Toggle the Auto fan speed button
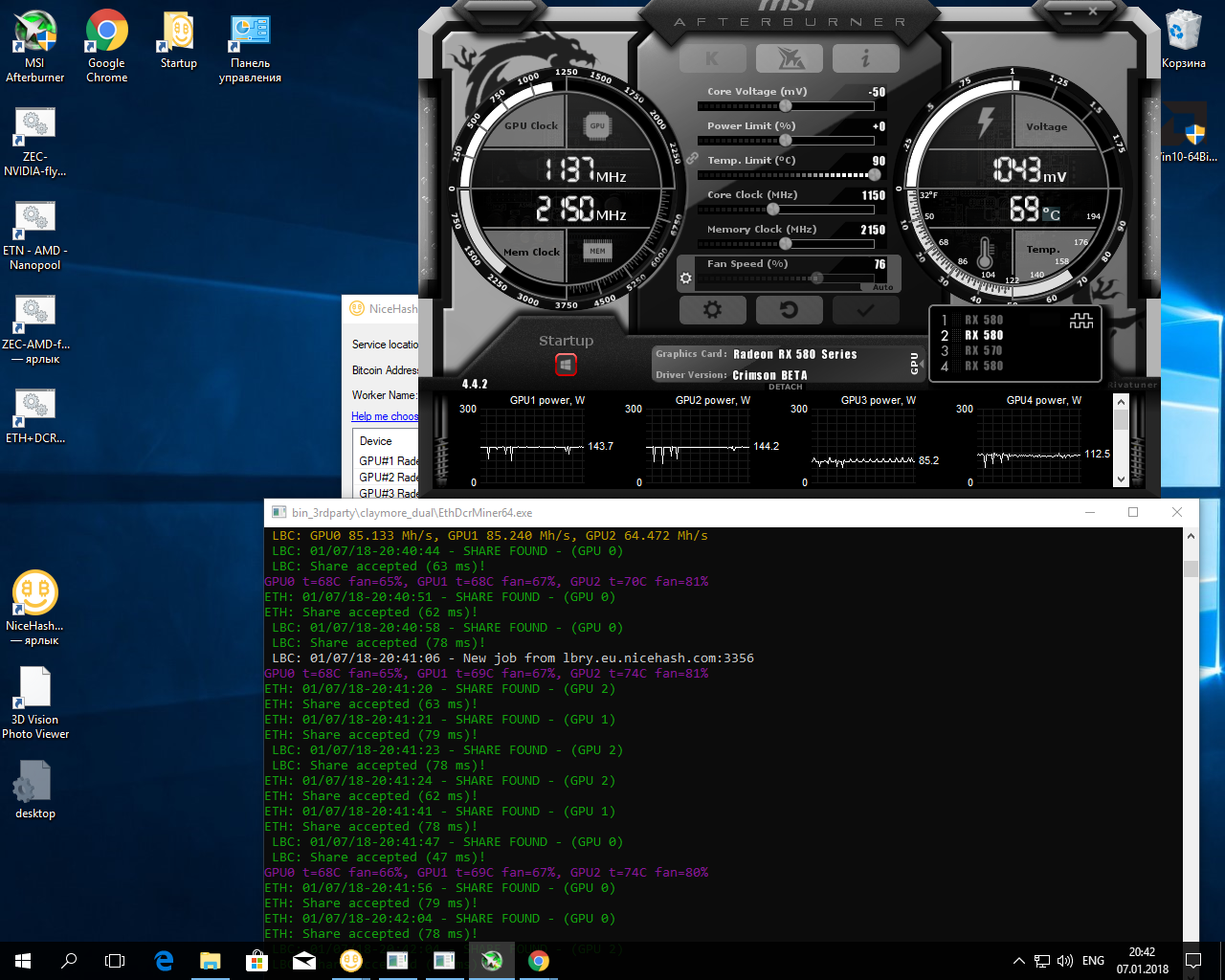The width and height of the screenshot is (1225, 980). [882, 287]
